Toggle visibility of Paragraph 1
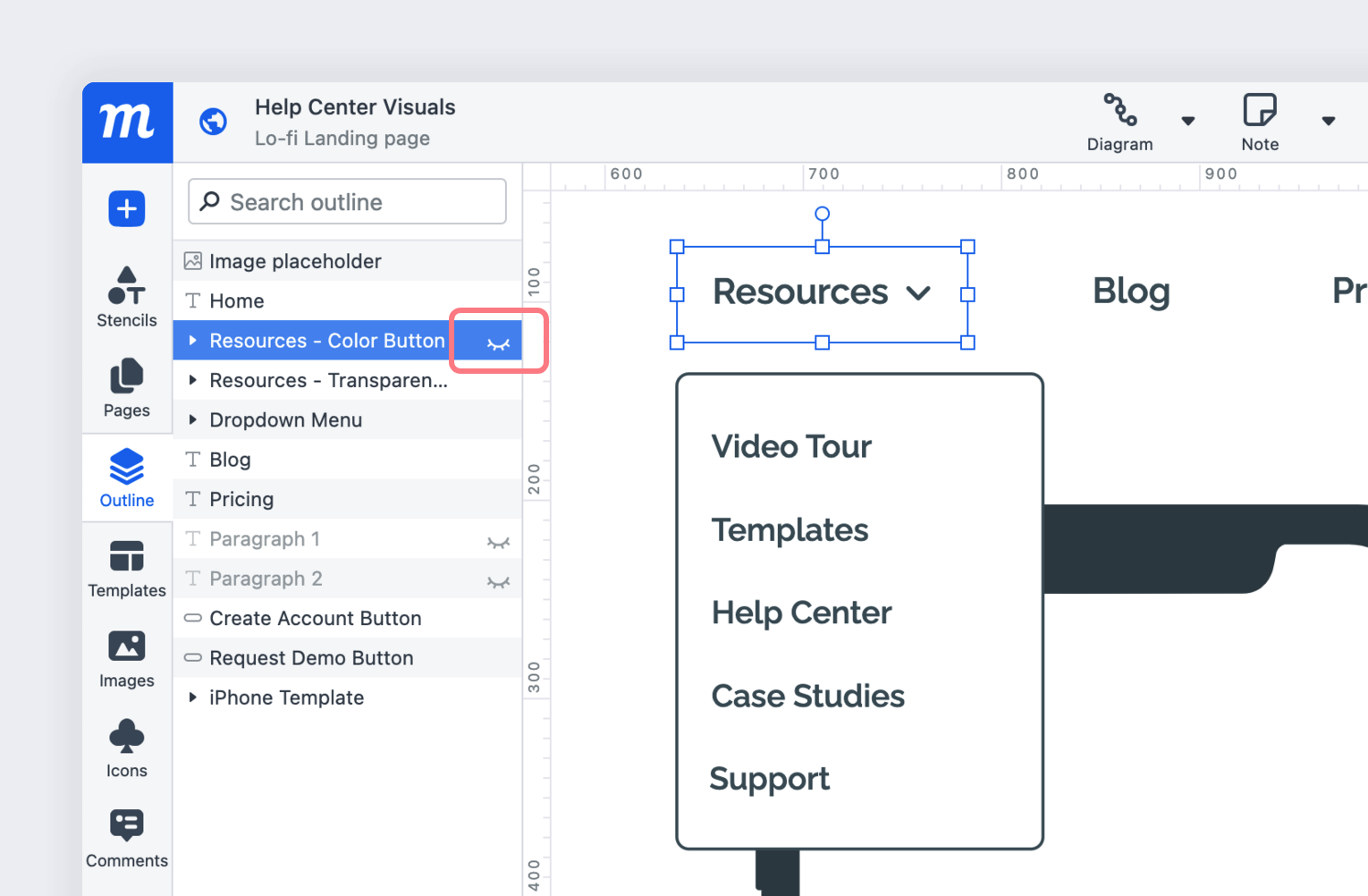The height and width of the screenshot is (896, 1368). point(498,542)
